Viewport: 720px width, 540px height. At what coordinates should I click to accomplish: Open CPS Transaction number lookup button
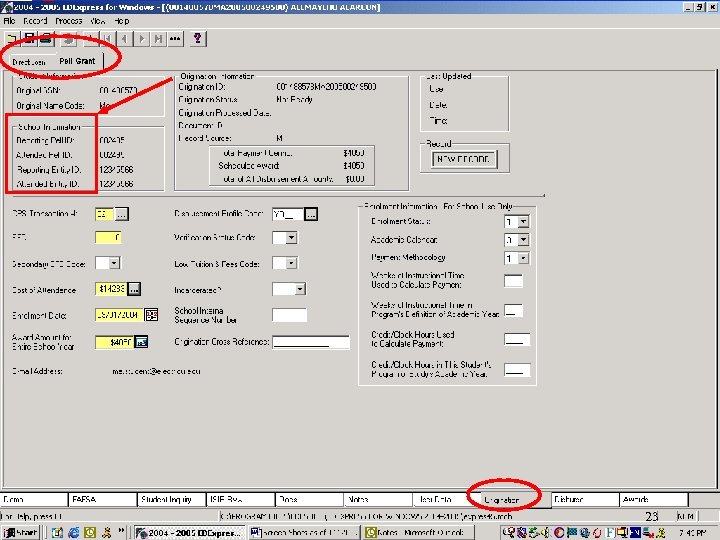point(122,214)
